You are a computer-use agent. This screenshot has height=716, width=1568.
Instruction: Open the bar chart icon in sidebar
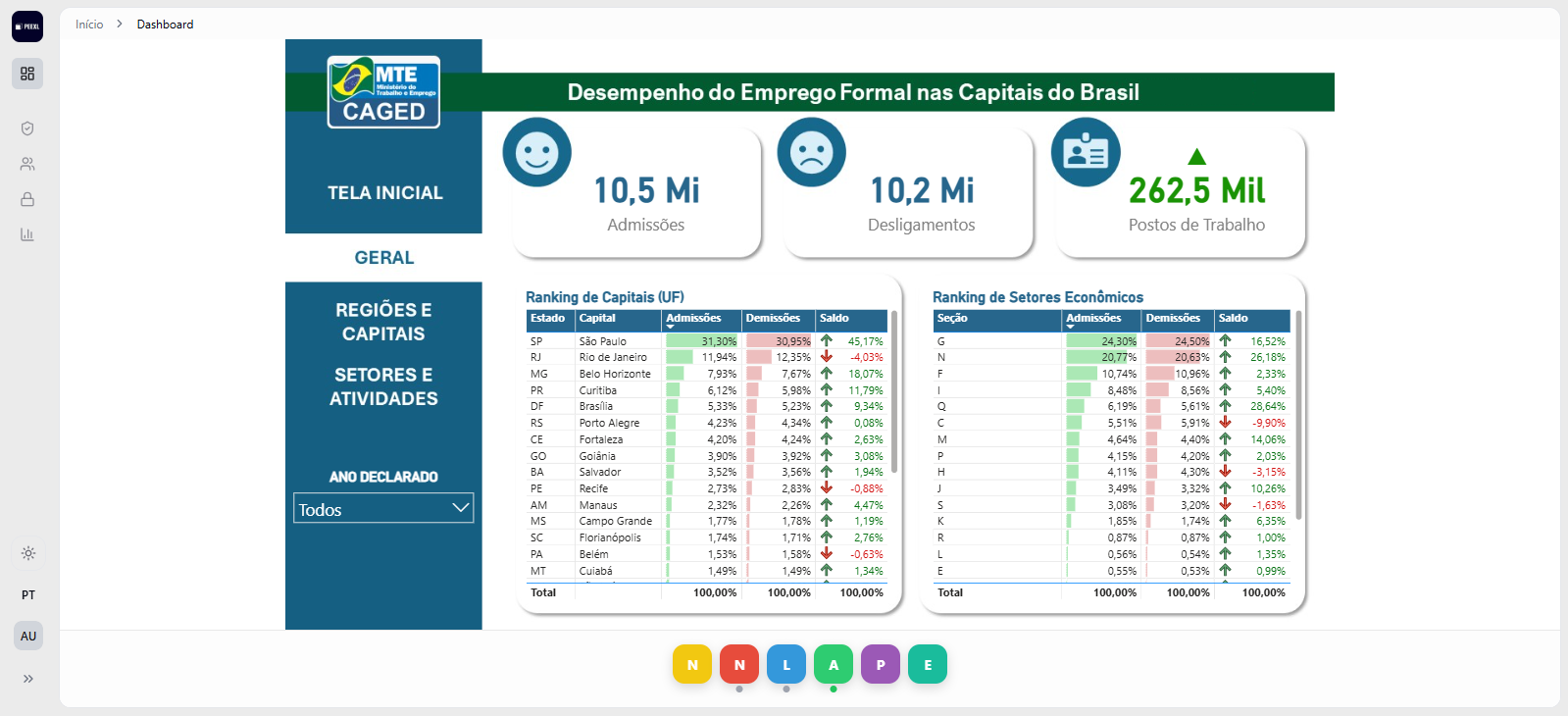point(27,234)
